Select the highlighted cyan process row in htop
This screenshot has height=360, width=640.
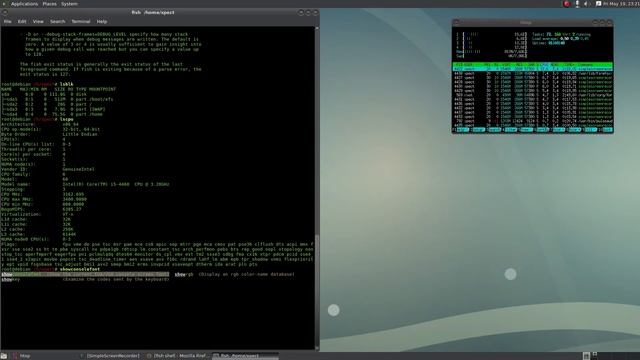533,69
